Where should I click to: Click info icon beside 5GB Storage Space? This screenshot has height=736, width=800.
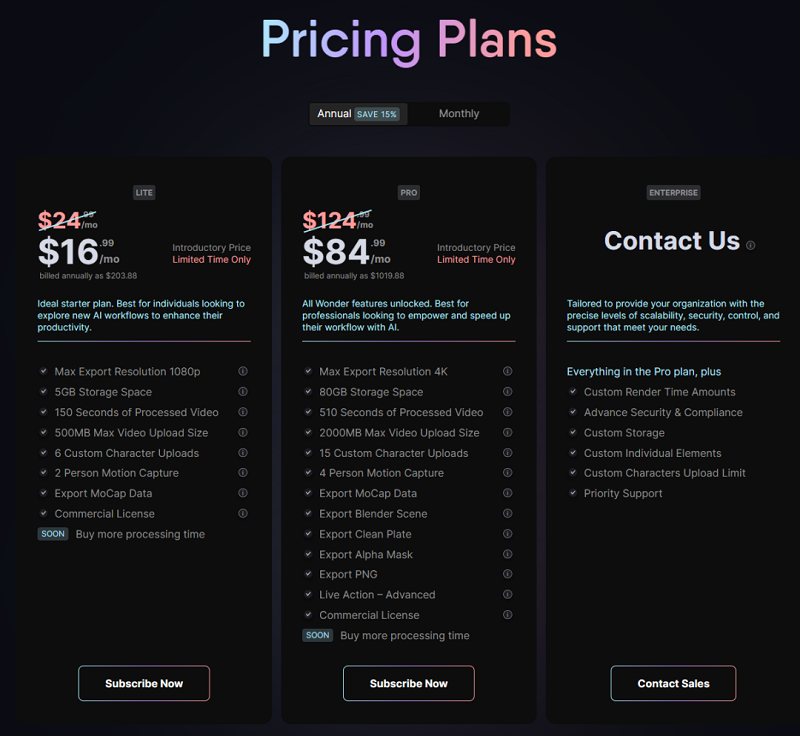pyautogui.click(x=243, y=392)
